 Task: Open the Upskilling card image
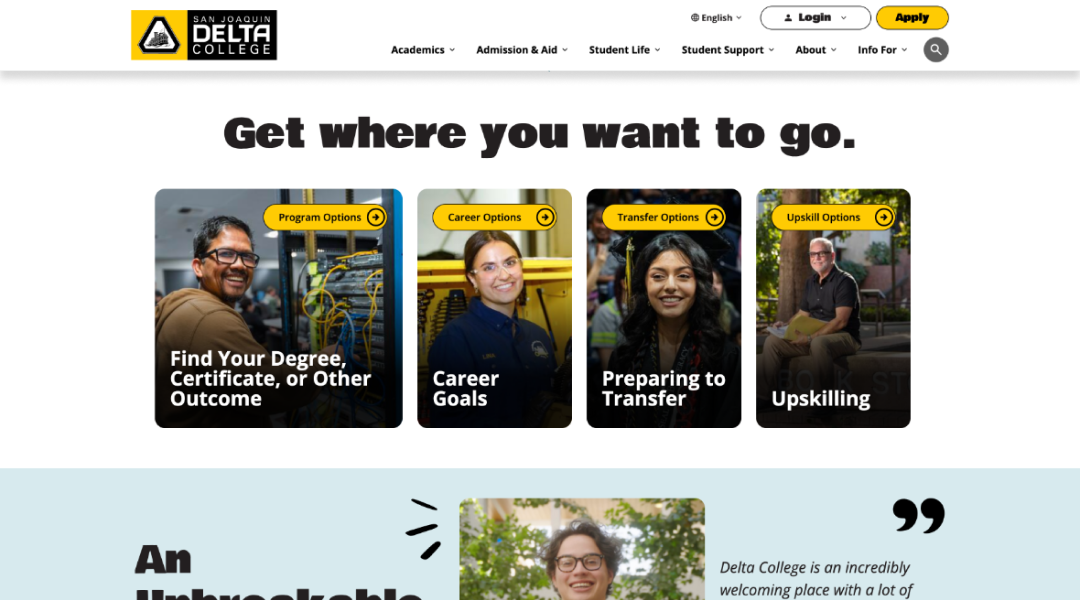point(833,308)
